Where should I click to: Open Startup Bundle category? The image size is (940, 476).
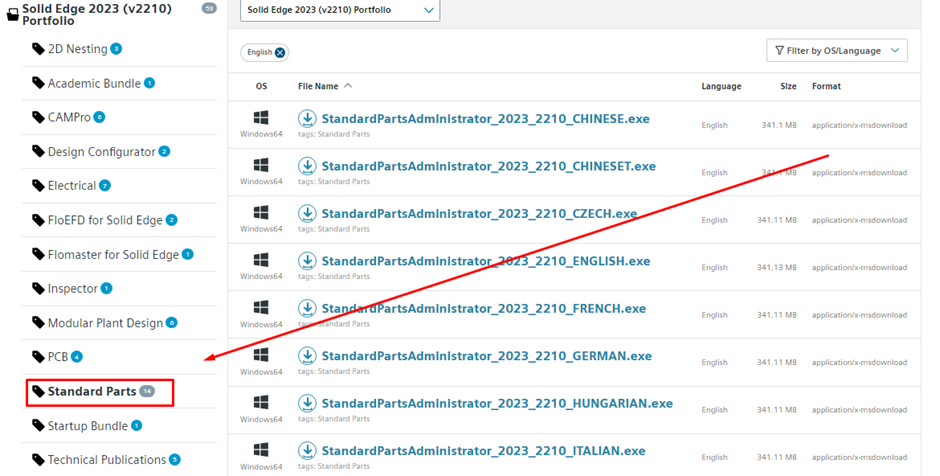tap(88, 426)
